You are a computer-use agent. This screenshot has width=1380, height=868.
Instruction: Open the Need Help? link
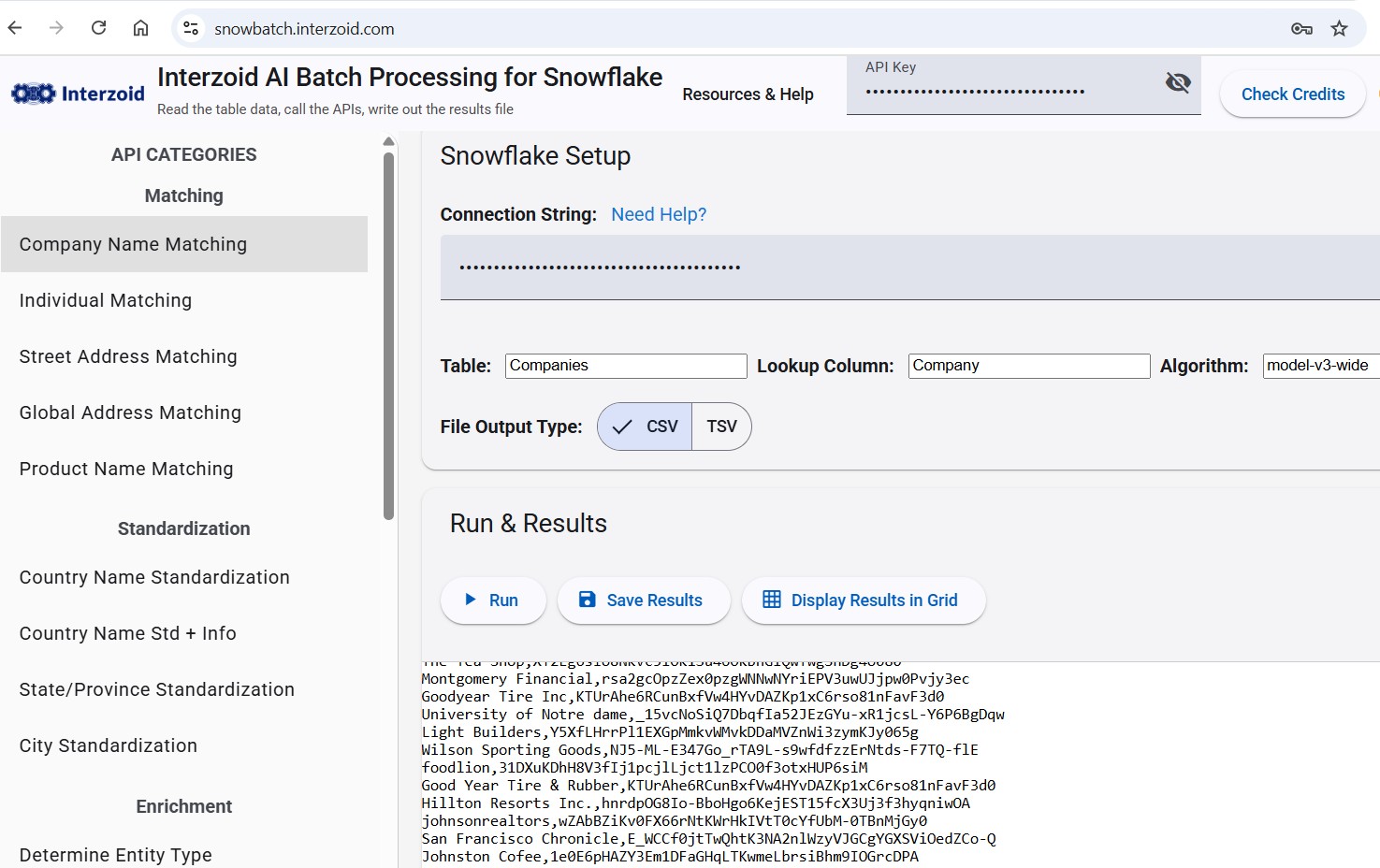[659, 214]
